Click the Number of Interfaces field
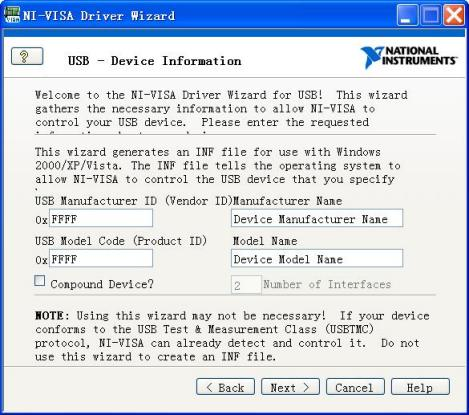 point(246,285)
